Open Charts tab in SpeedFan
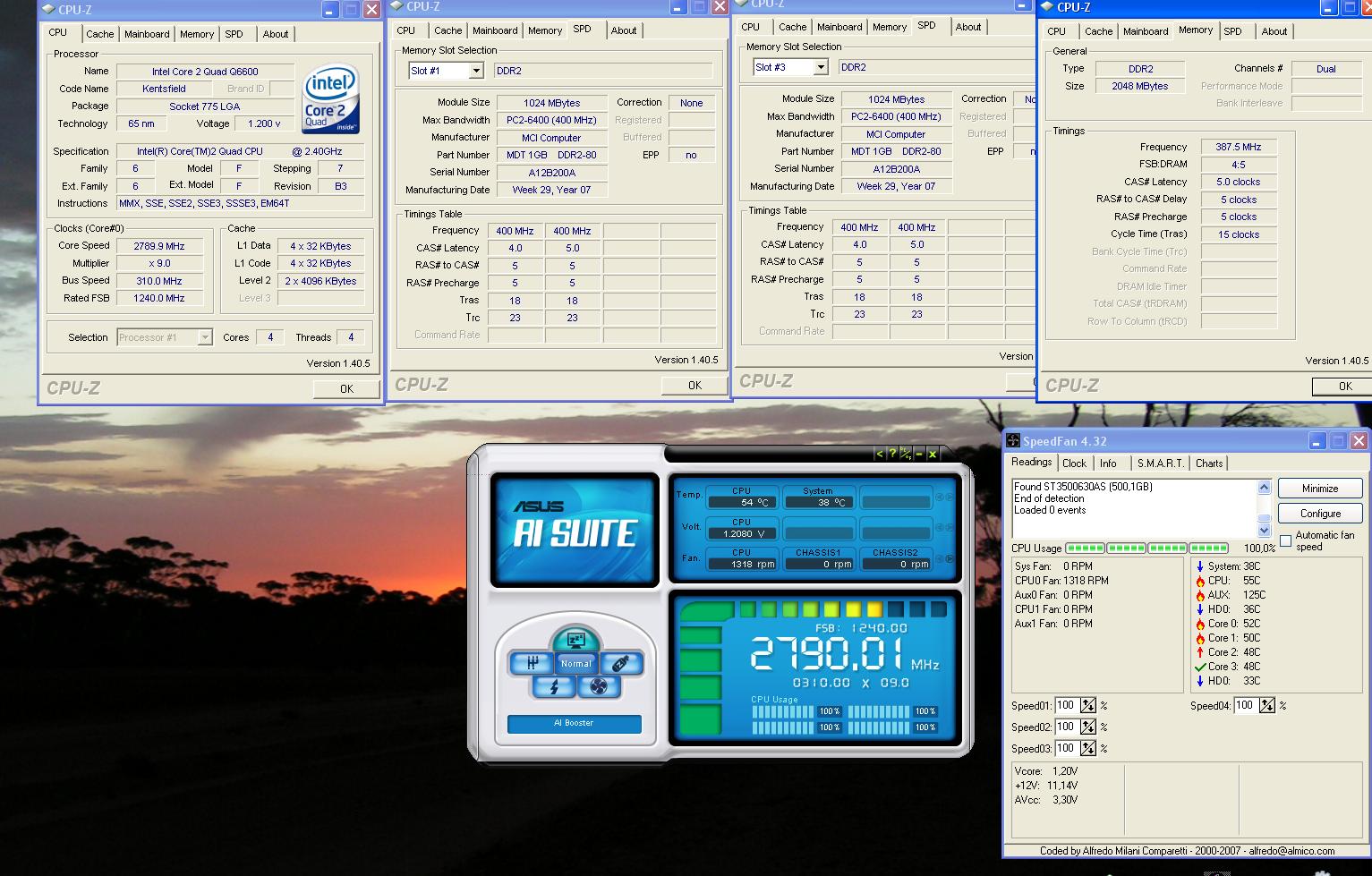 point(1208,464)
